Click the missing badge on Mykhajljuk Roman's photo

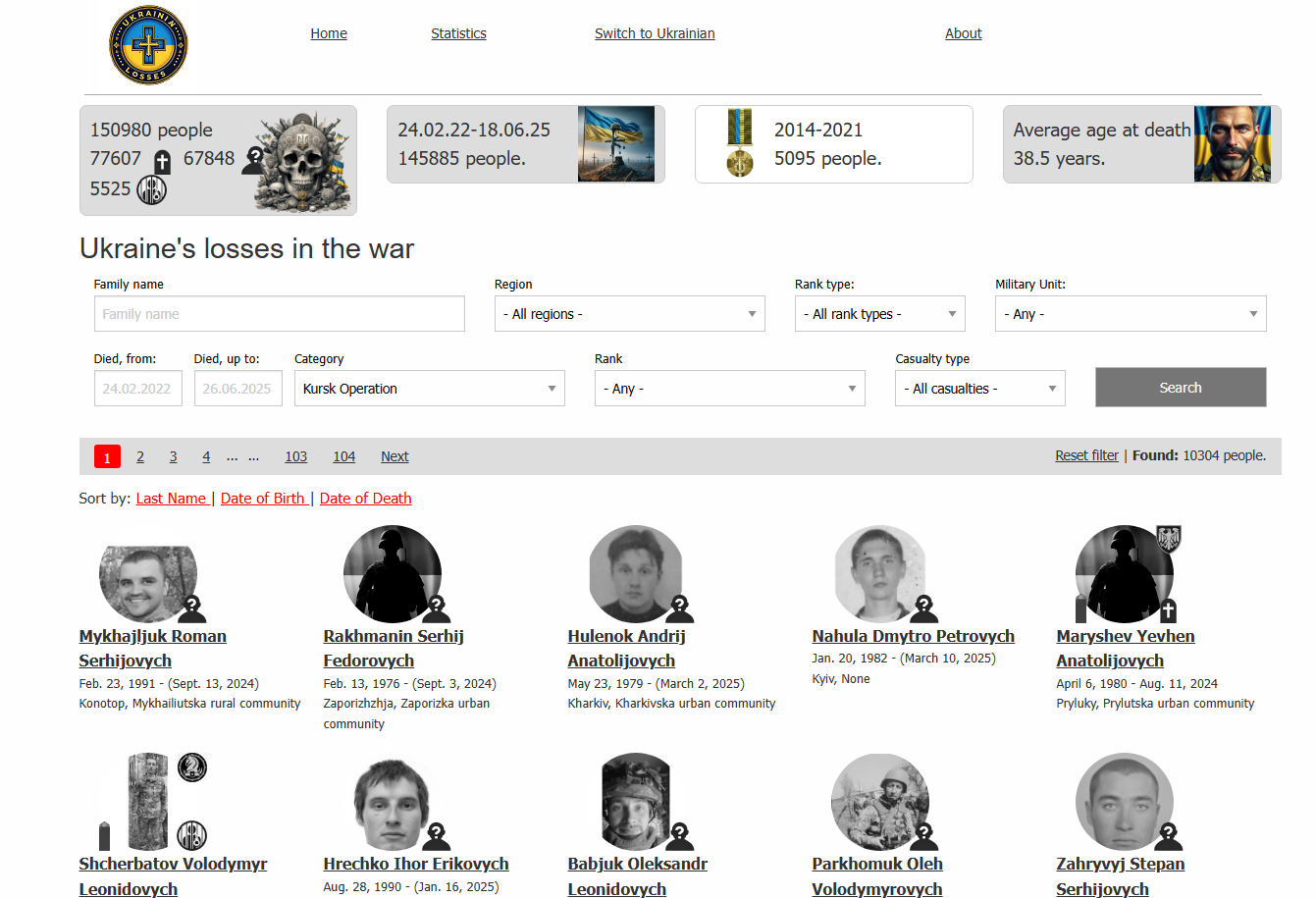[192, 609]
